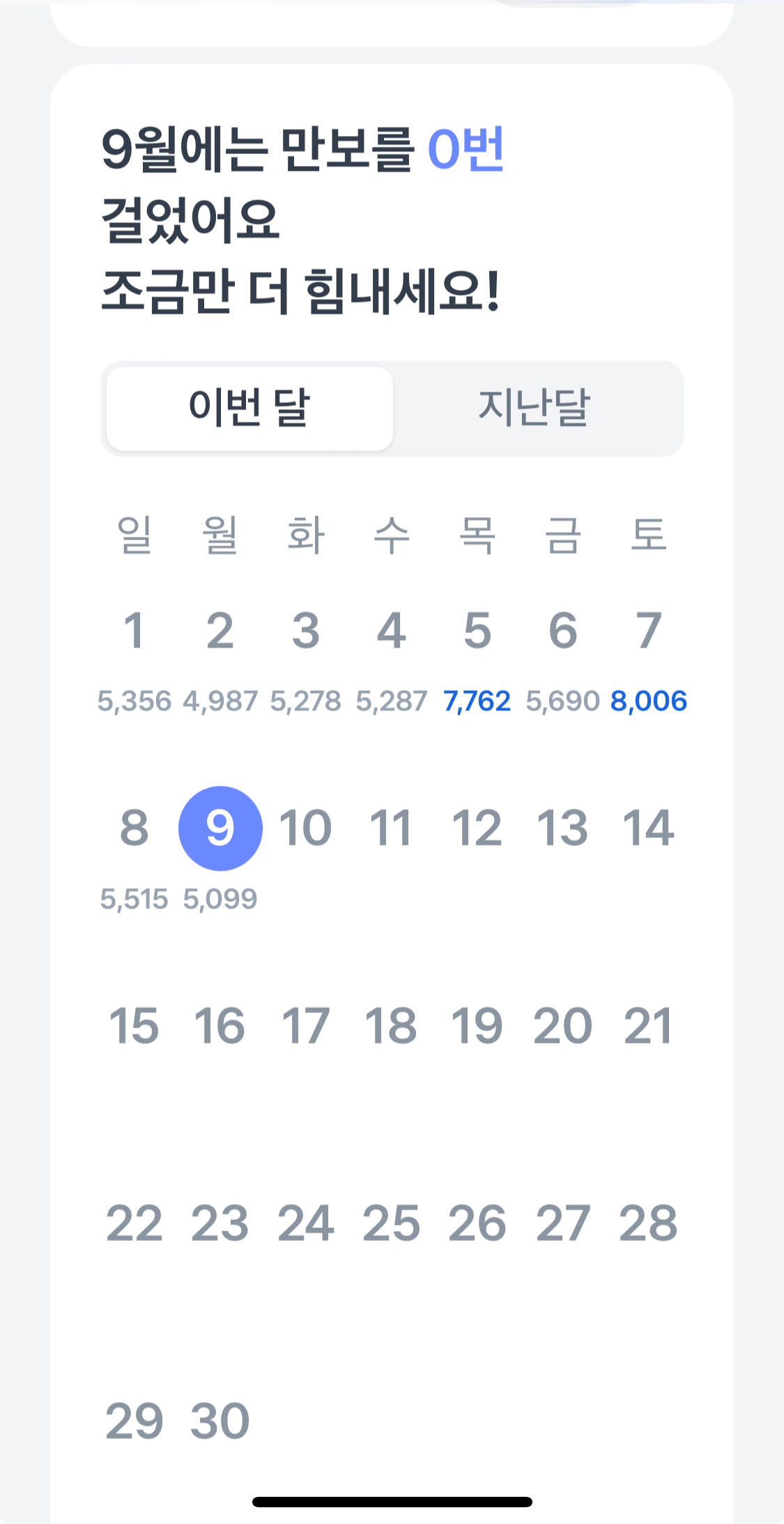Select the highlighted date 9

point(220,828)
